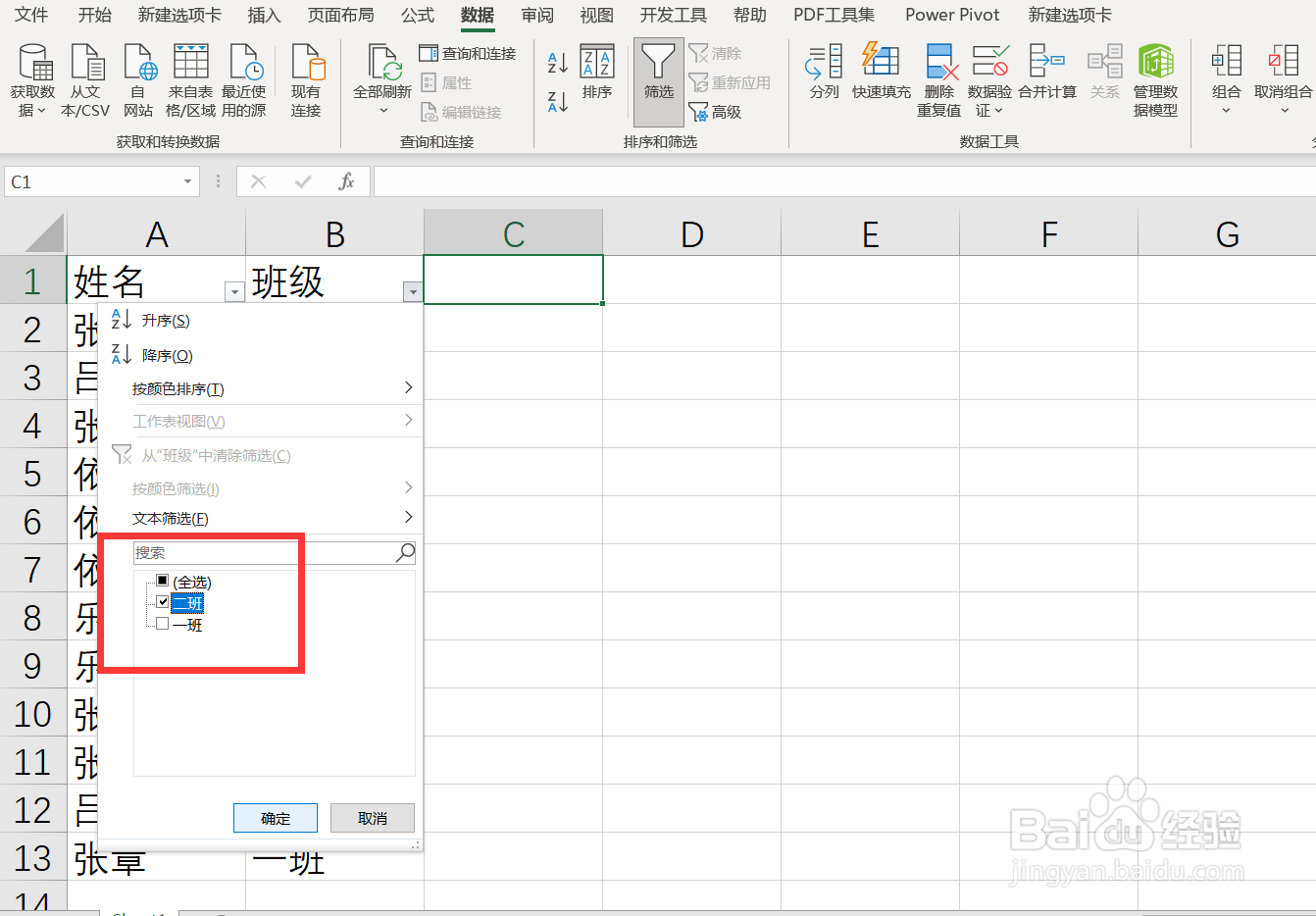Image resolution: width=1316 pixels, height=916 pixels.
Task: Click 合并计算 (Consolidate)
Action: point(1047,72)
